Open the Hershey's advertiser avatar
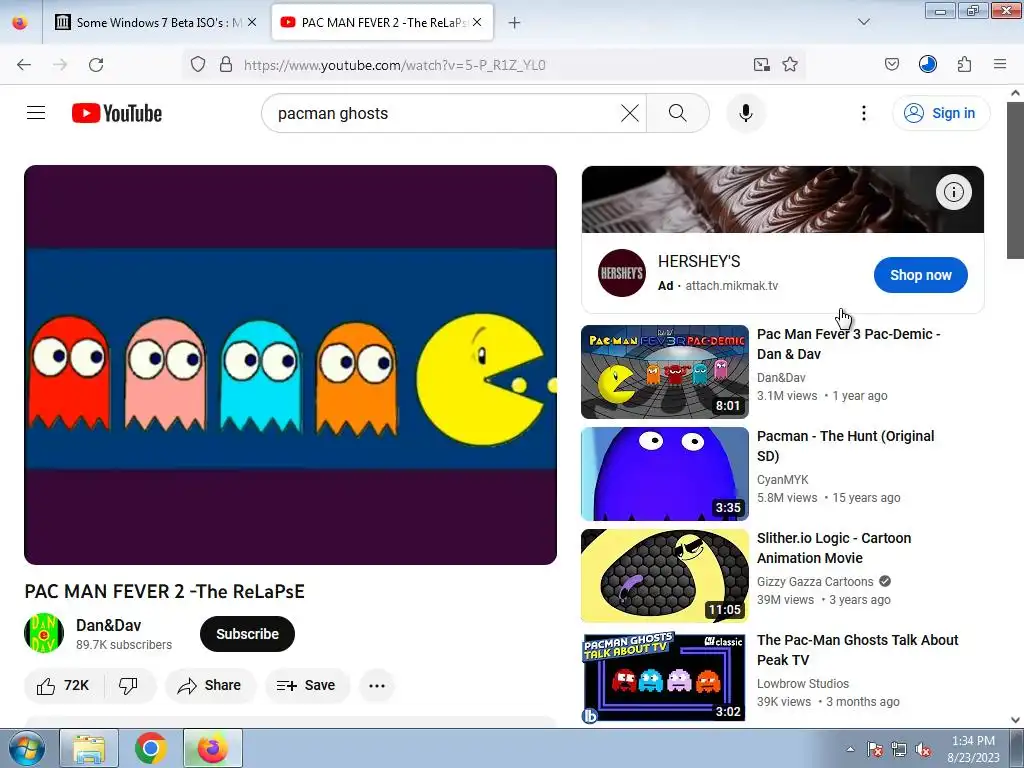This screenshot has height=768, width=1024. pos(622,273)
